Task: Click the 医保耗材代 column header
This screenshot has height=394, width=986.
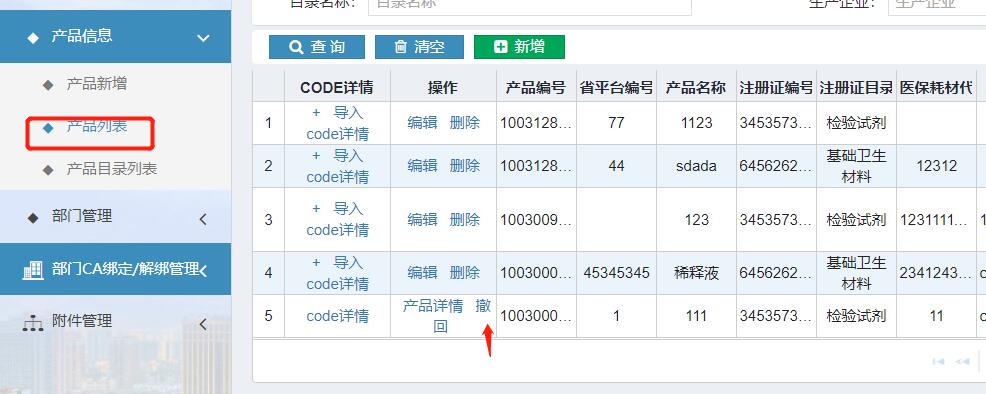Action: [936, 88]
